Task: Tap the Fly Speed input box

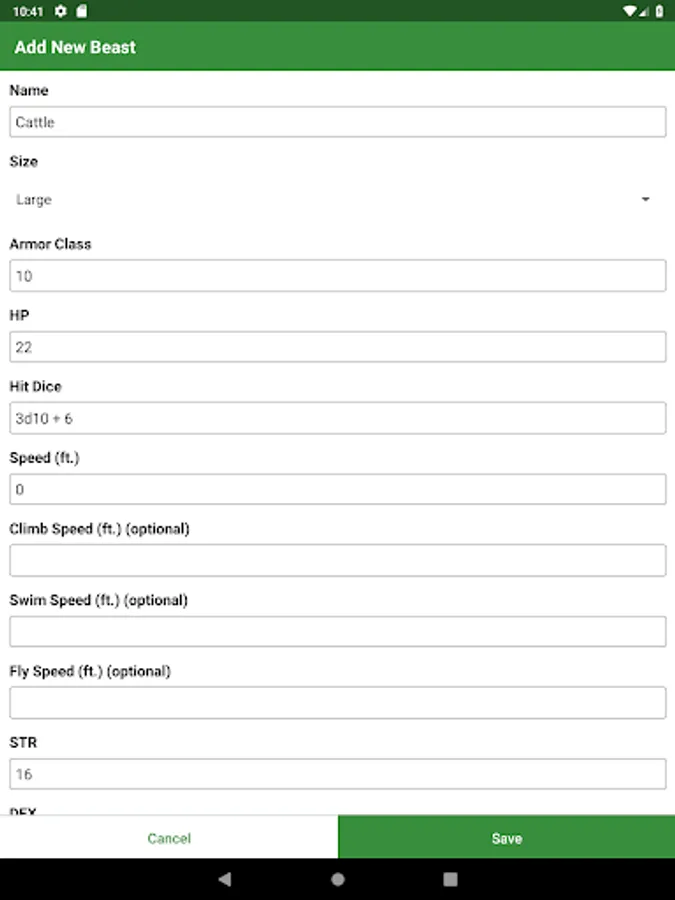Action: (x=338, y=702)
